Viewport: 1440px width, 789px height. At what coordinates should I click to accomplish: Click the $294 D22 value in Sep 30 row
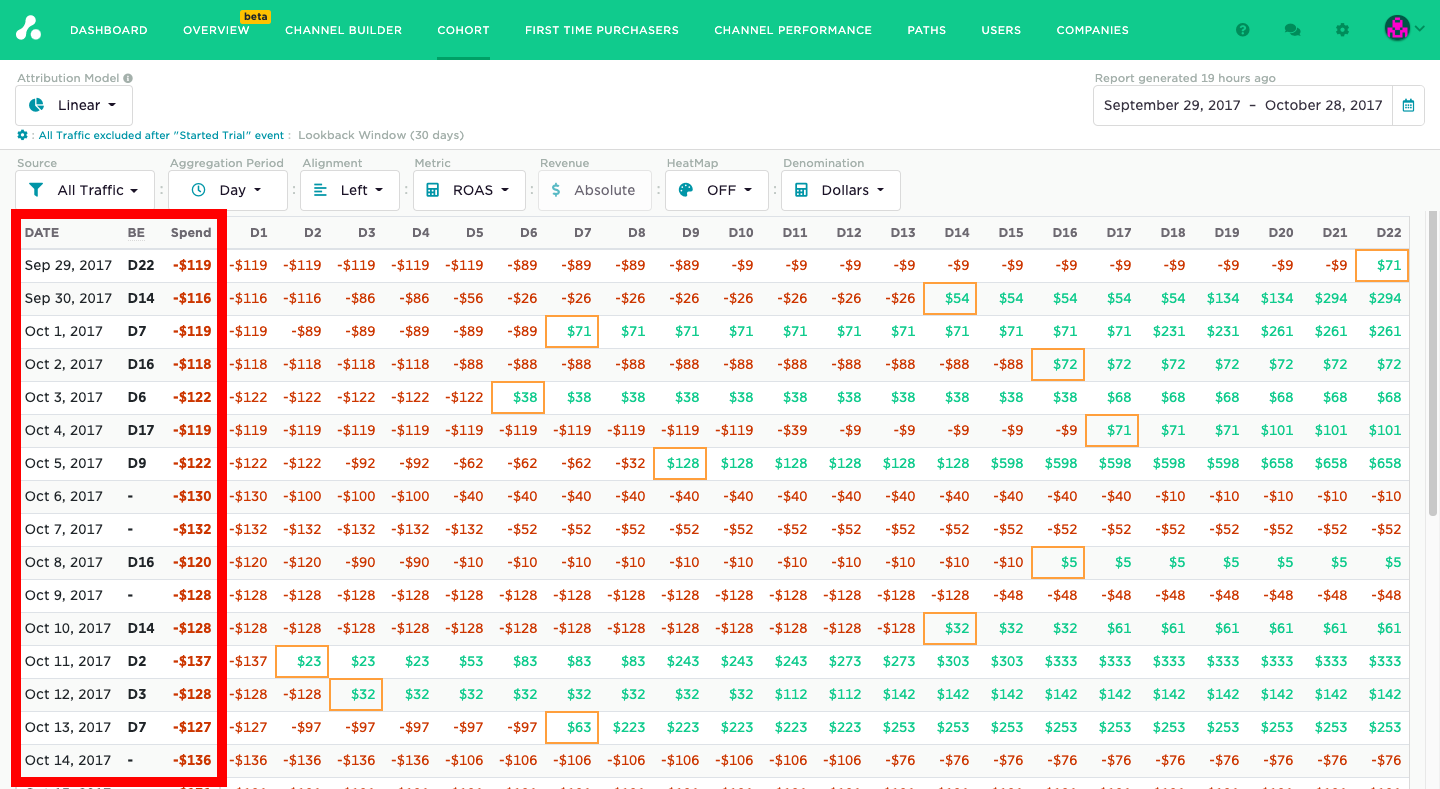[1385, 298]
